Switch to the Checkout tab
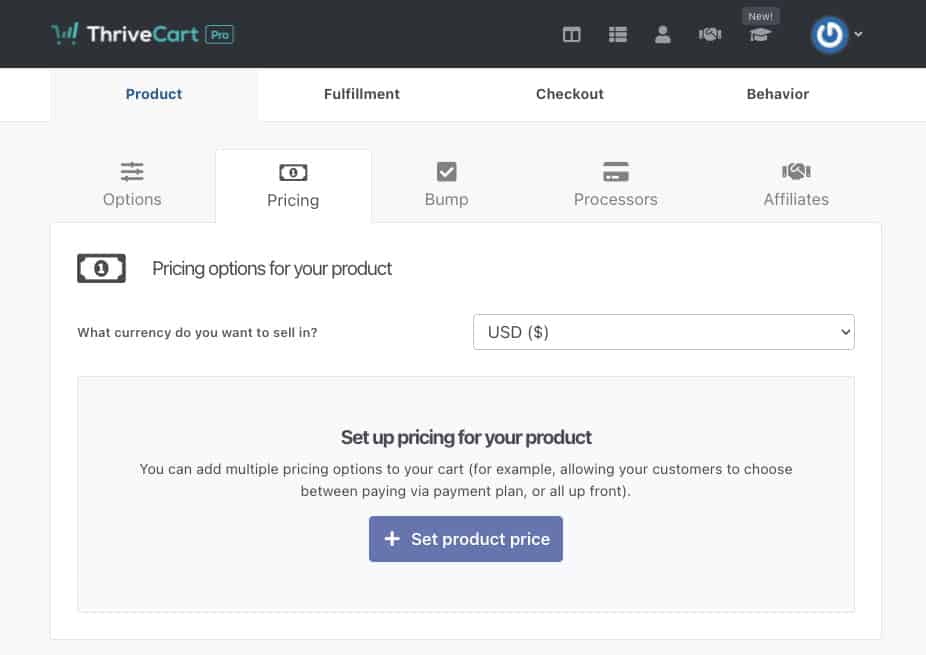 (569, 93)
